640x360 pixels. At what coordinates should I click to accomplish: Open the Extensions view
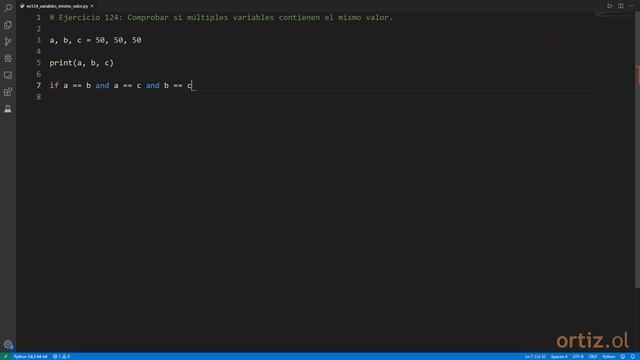coord(8,92)
